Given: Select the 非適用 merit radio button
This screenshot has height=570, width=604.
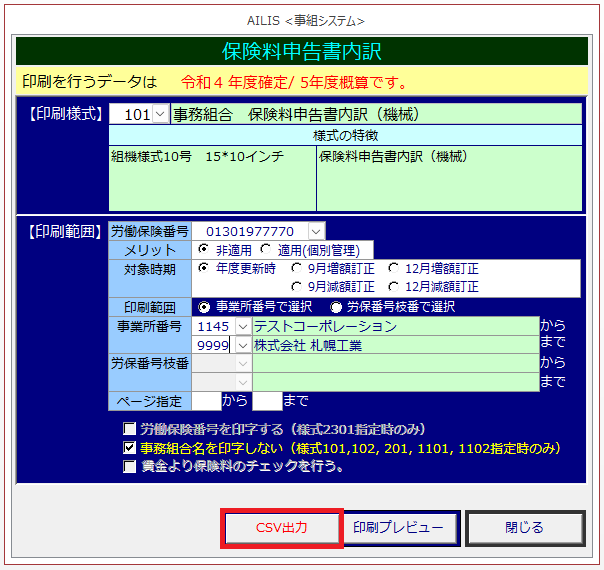Looking at the screenshot, I should coord(204,250).
